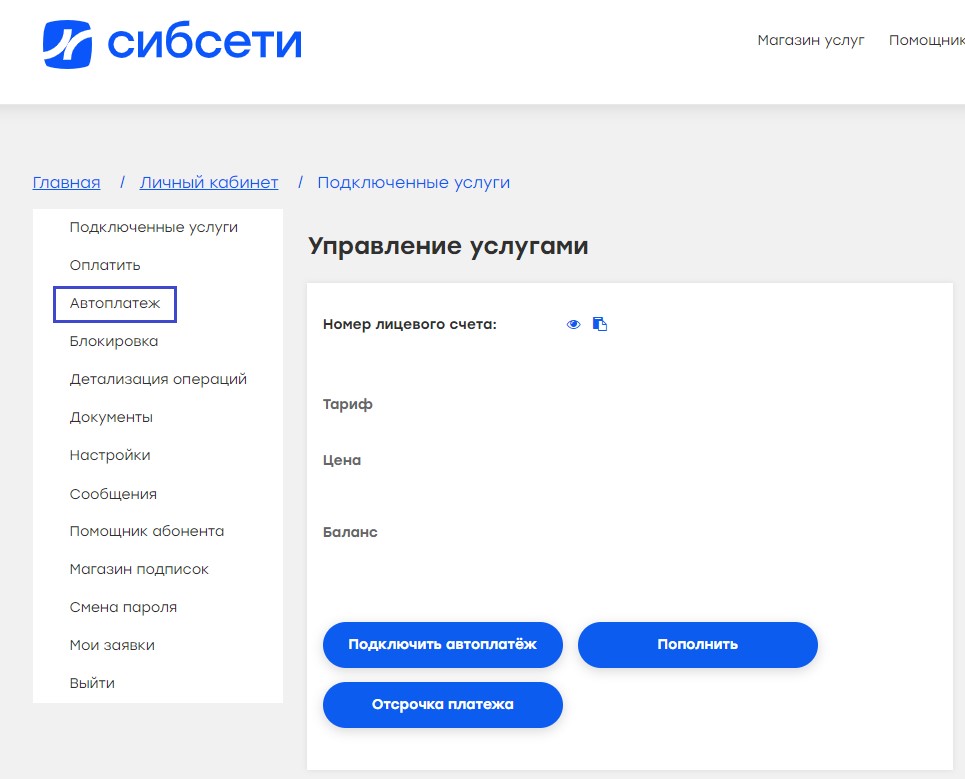The width and height of the screenshot is (965, 779).
Task: Open Магазин подписок in the sidebar
Action: pyautogui.click(x=139, y=569)
